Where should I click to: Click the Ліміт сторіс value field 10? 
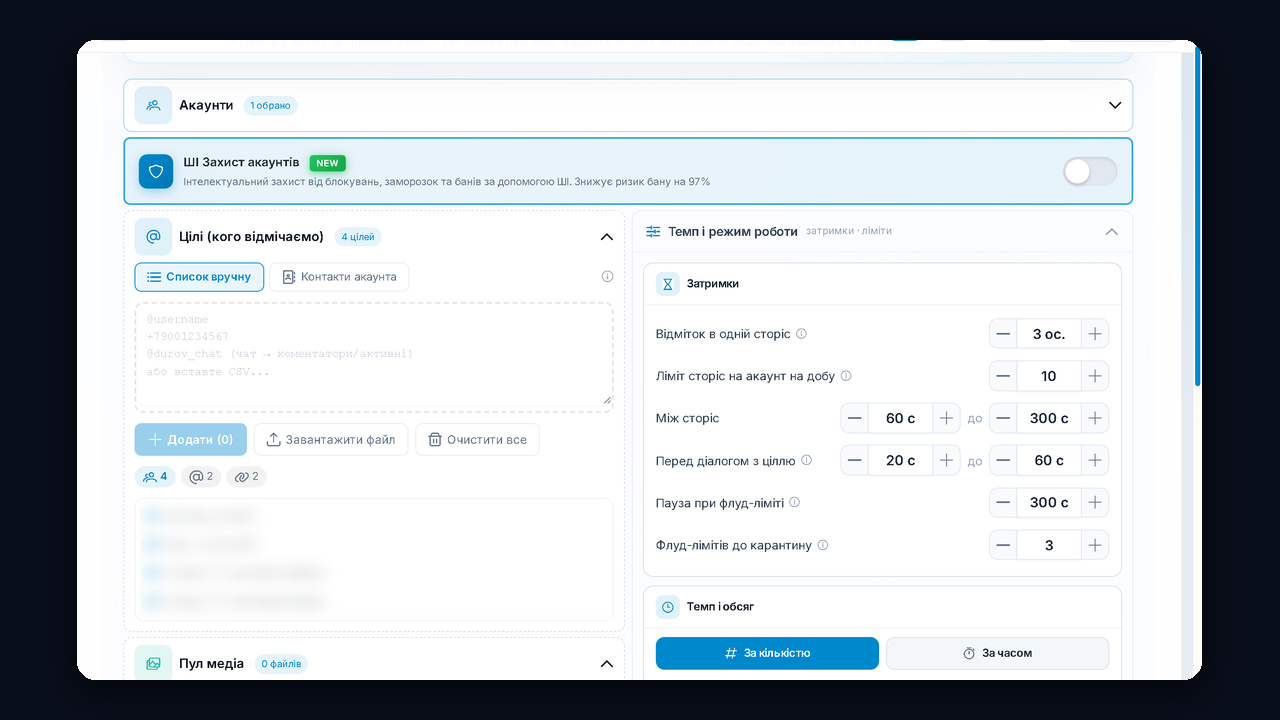(x=1049, y=376)
